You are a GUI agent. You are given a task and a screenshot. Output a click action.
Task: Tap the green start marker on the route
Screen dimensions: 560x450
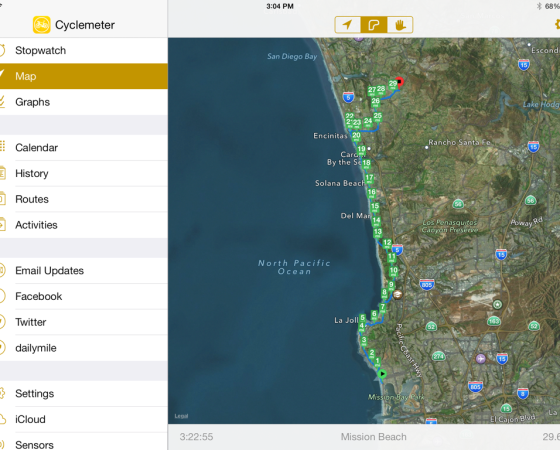coord(382,374)
